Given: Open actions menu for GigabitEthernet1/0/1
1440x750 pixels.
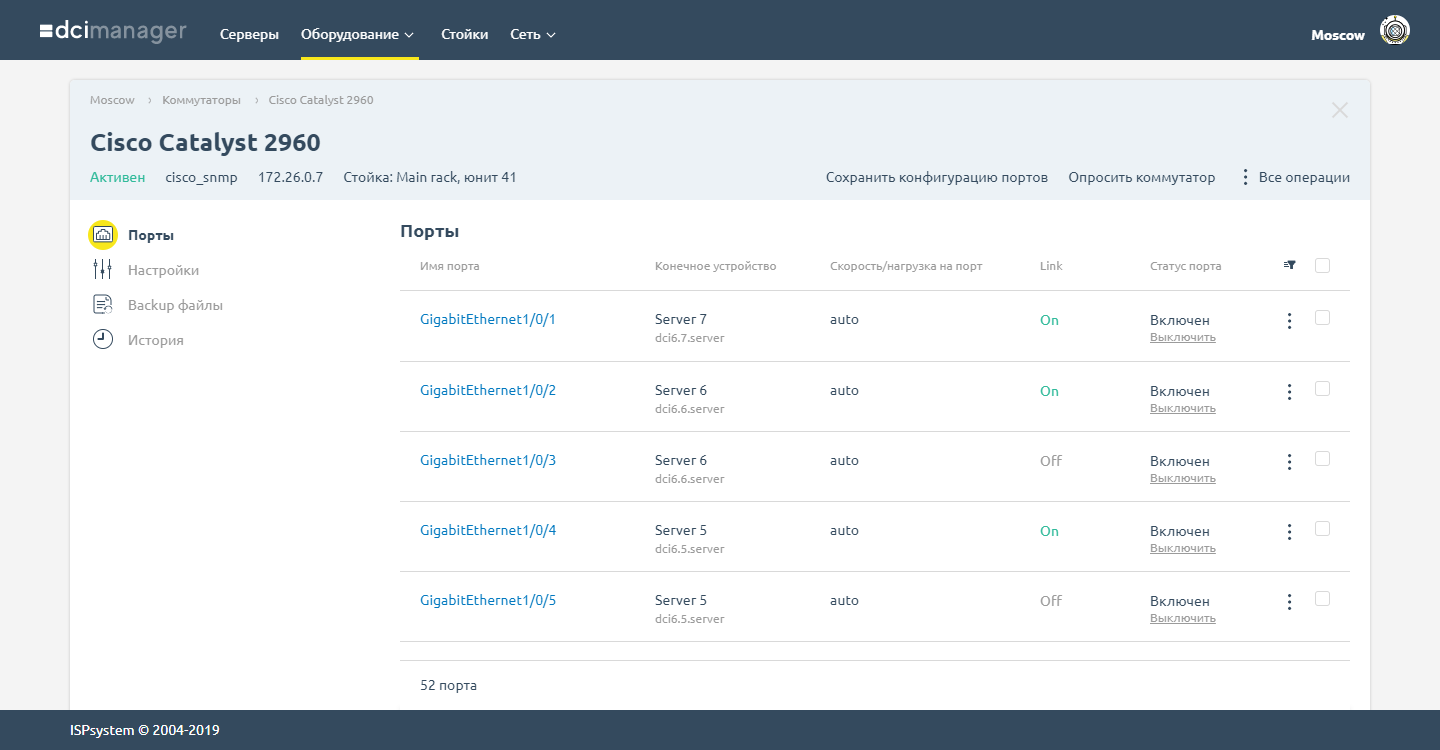Looking at the screenshot, I should [x=1289, y=321].
